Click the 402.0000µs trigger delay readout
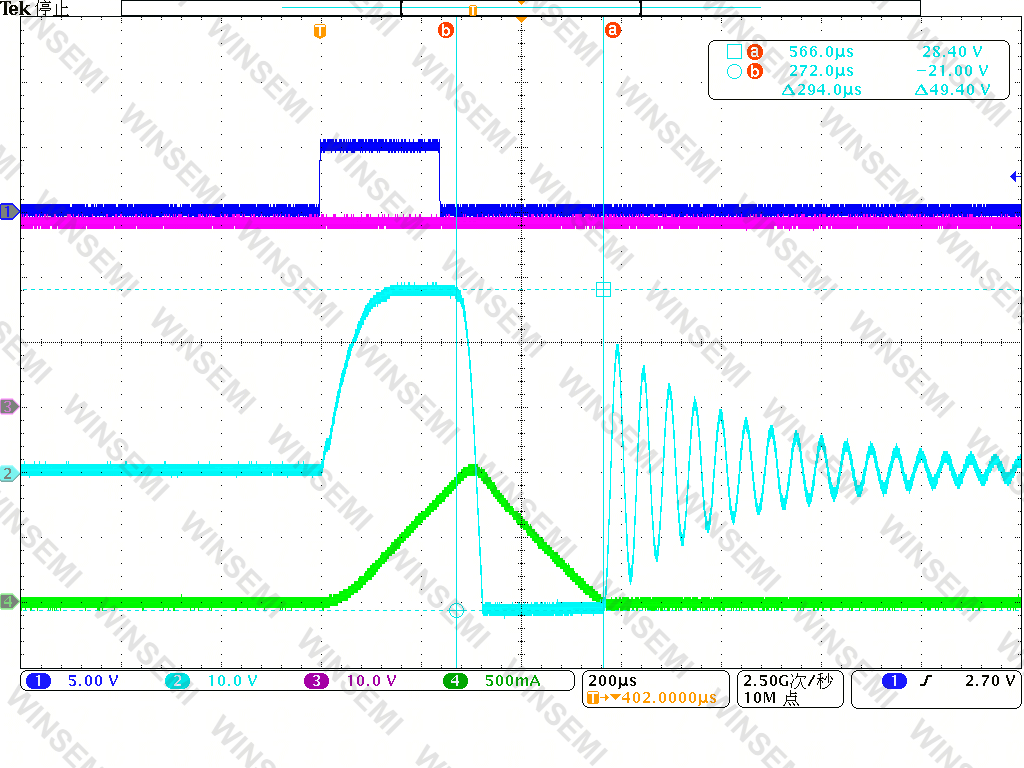The height and width of the screenshot is (768, 1024). click(669, 698)
